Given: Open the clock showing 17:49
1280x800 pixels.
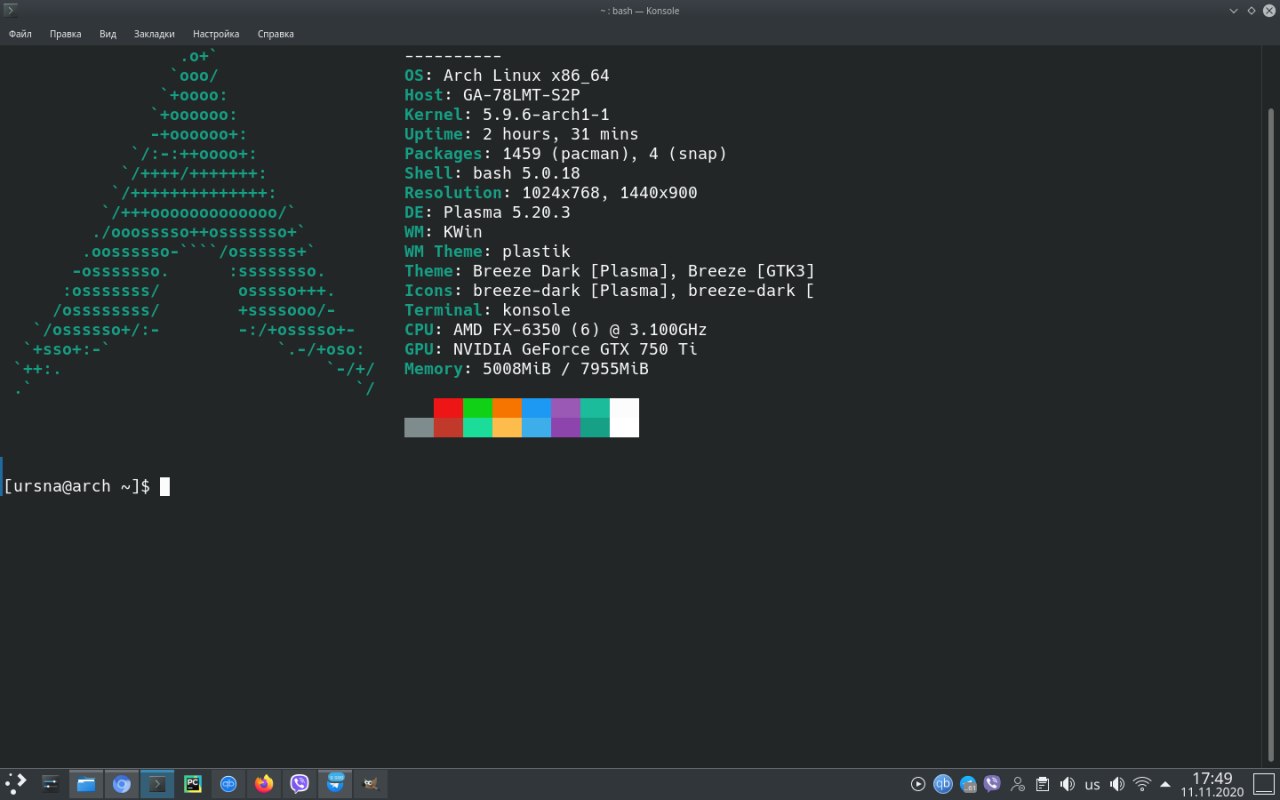Looking at the screenshot, I should [x=1212, y=784].
